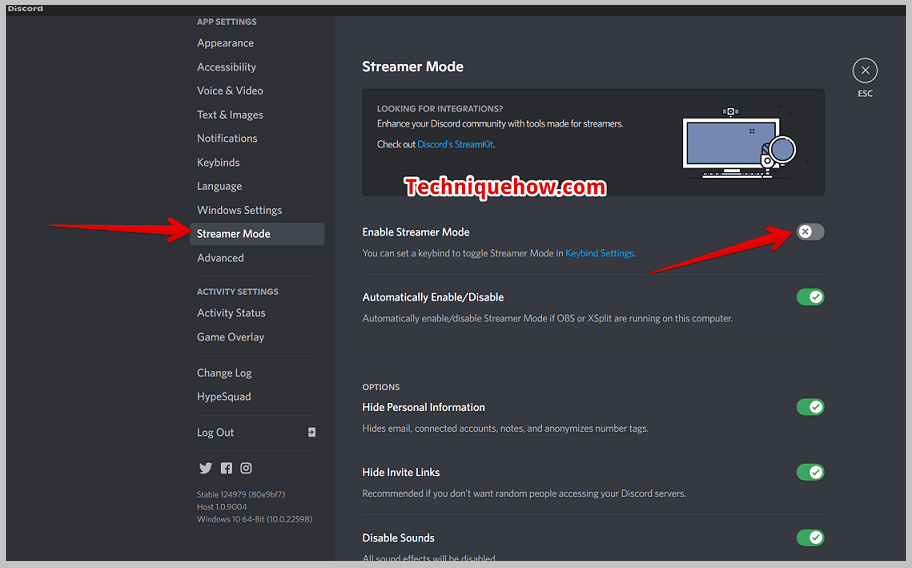This screenshot has width=912, height=568.
Task: Go to Game Overlay settings
Action: click(230, 337)
